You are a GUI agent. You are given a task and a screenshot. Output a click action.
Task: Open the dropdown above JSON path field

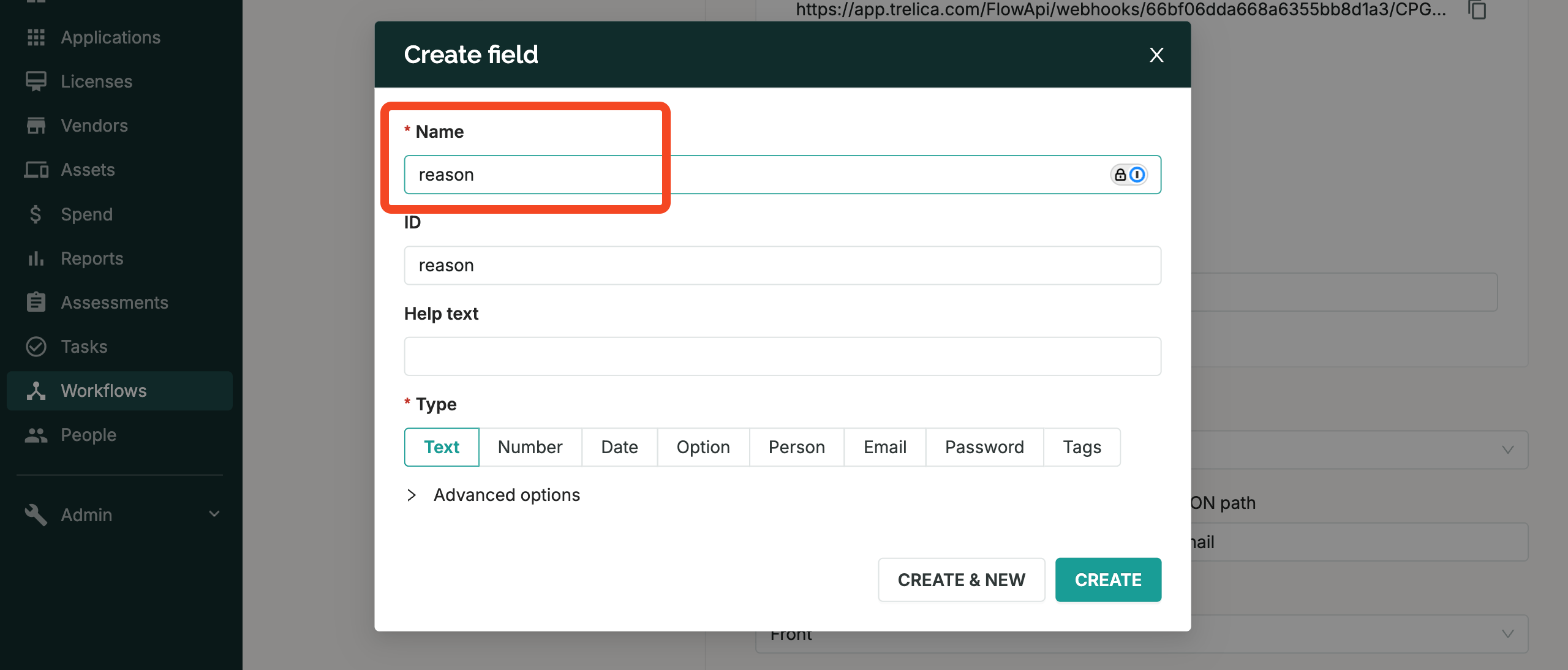pos(1360,450)
